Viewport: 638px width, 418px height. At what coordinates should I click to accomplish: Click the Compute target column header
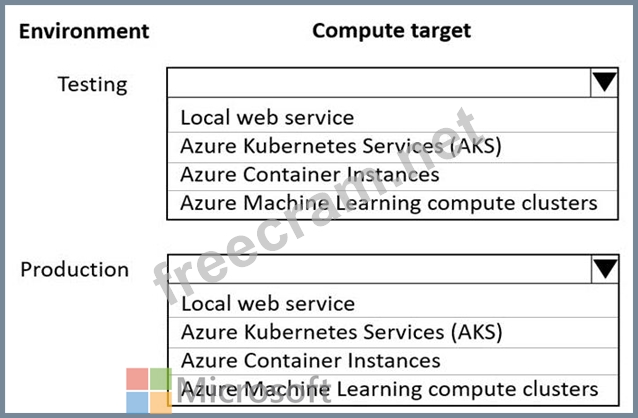tap(391, 31)
